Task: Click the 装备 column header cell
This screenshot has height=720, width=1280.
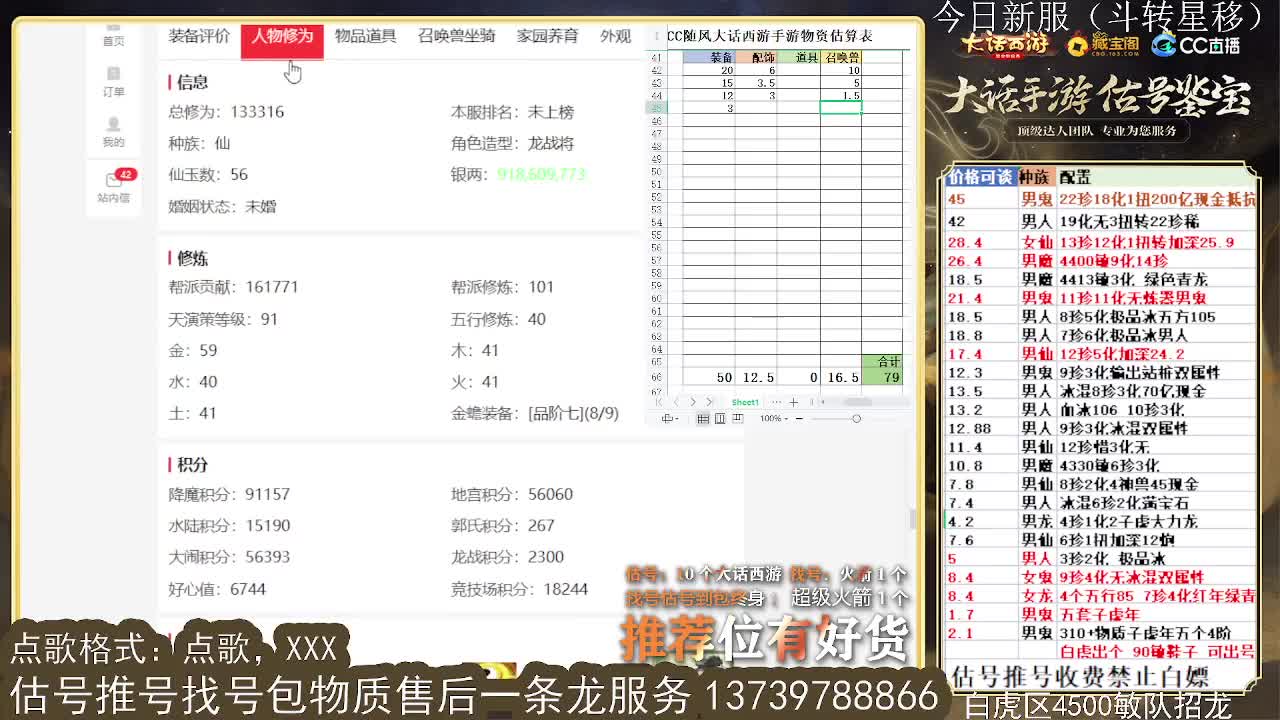Action: (709, 58)
